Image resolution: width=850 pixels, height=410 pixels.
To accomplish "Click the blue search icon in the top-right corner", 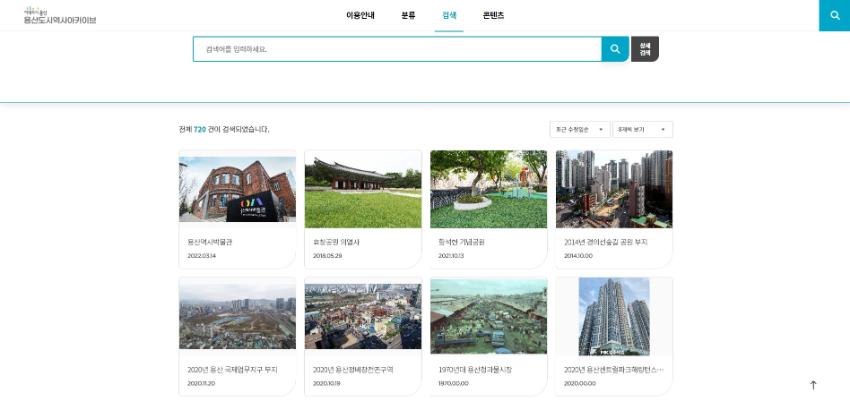I will (x=834, y=16).
